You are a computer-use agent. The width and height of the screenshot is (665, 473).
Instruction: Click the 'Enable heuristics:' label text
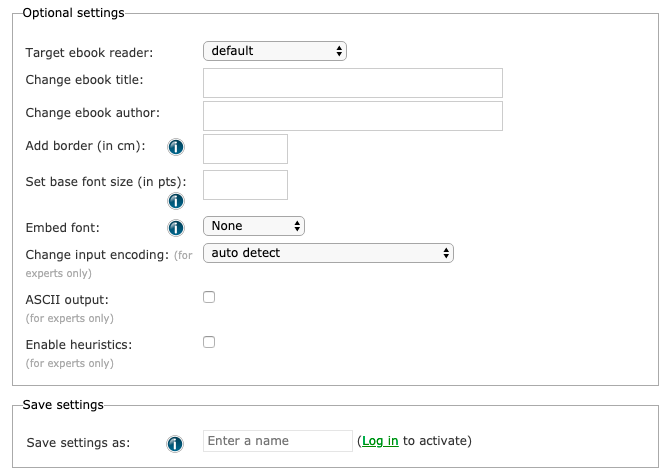click(78, 344)
